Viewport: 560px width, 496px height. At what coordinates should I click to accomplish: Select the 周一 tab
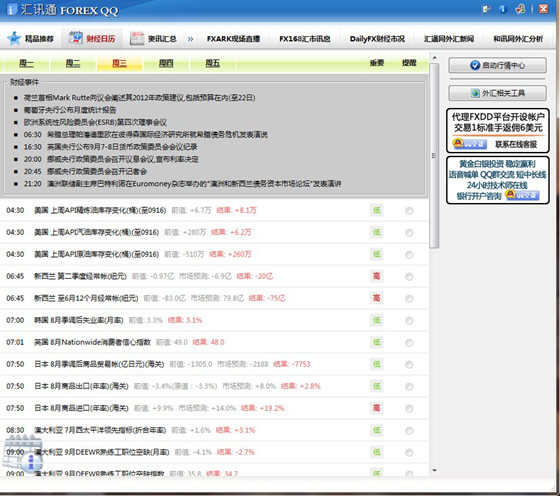(x=26, y=64)
